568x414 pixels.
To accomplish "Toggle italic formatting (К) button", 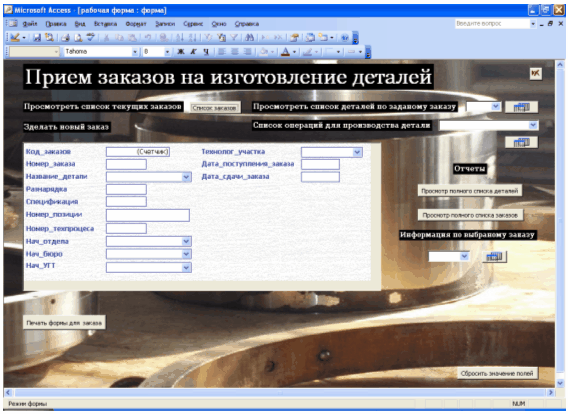I will point(193,52).
